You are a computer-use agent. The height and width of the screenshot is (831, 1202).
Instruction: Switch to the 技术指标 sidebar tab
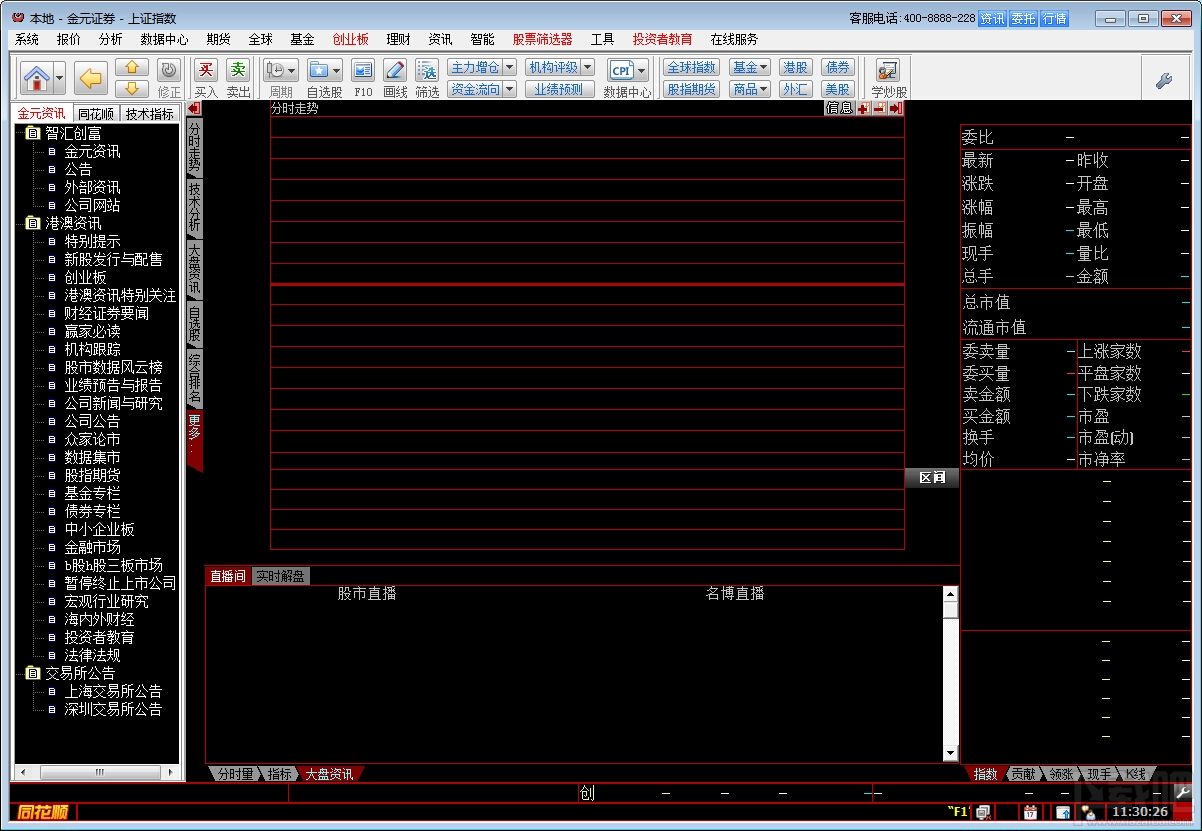pyautogui.click(x=150, y=114)
